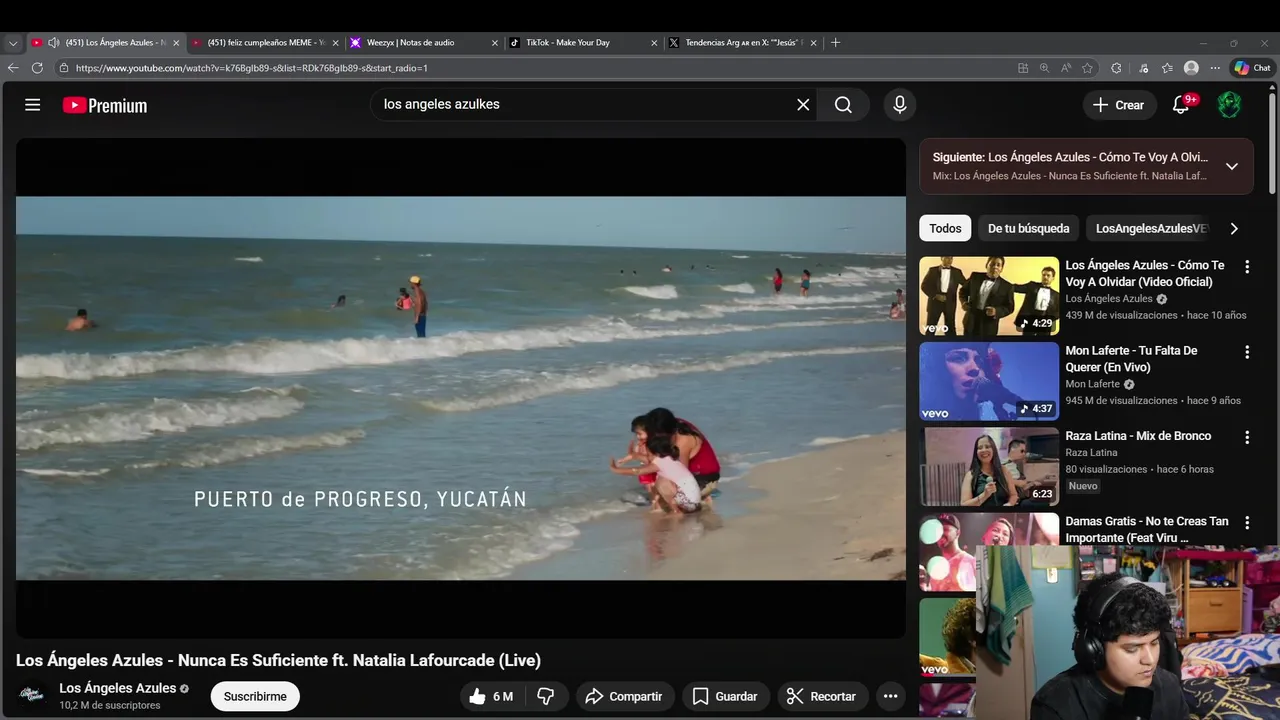Screen dimensions: 1280x720
Task: Click the YouTube Premium logo
Action: pyautogui.click(x=105, y=105)
